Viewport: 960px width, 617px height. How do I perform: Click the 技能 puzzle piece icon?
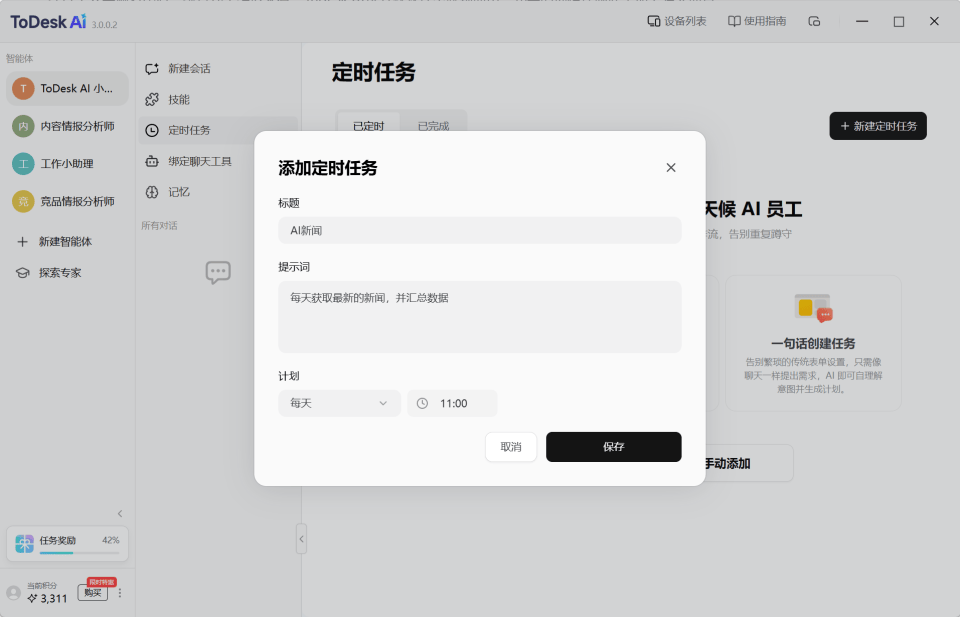[x=152, y=99]
